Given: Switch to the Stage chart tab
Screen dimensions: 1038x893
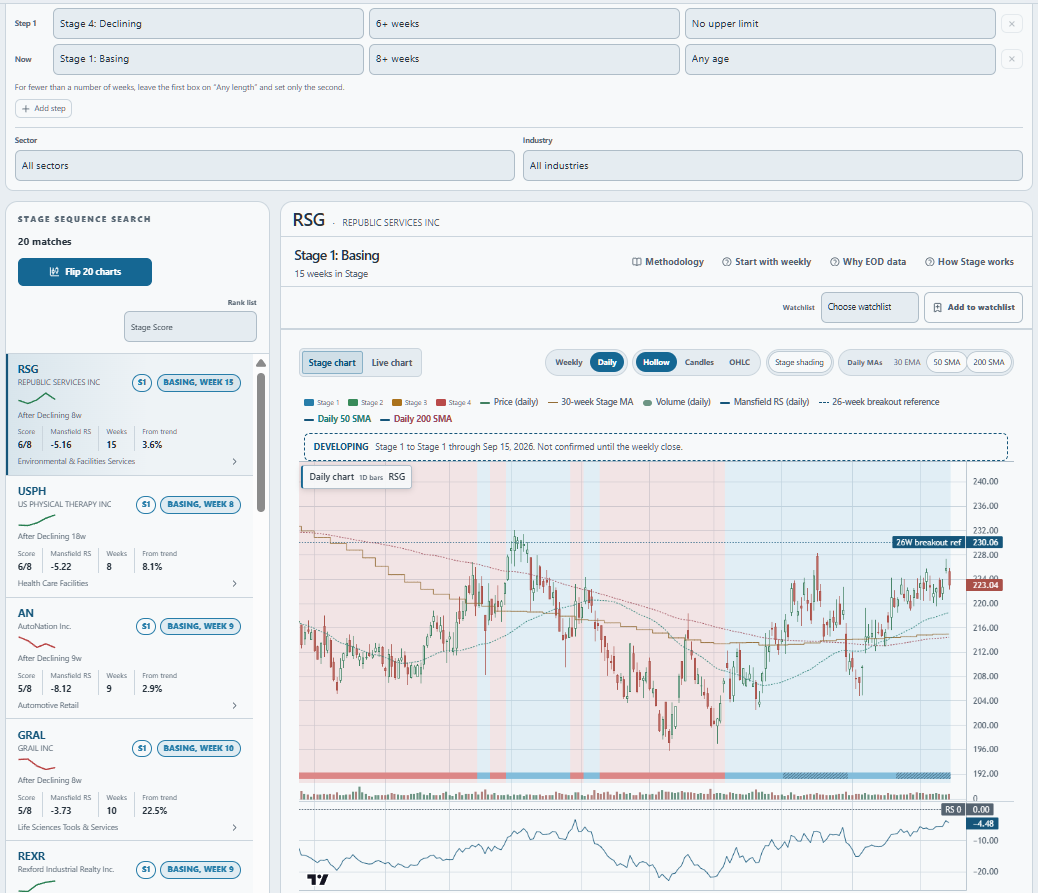Looking at the screenshot, I should pyautogui.click(x=332, y=363).
